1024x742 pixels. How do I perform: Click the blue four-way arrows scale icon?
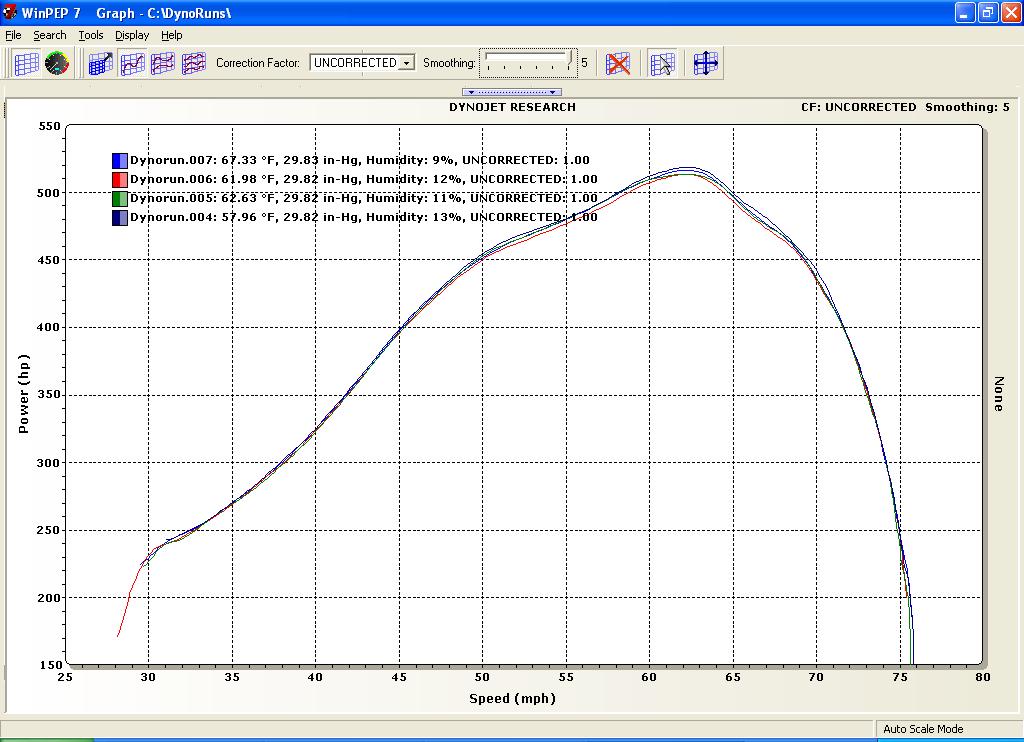(706, 63)
